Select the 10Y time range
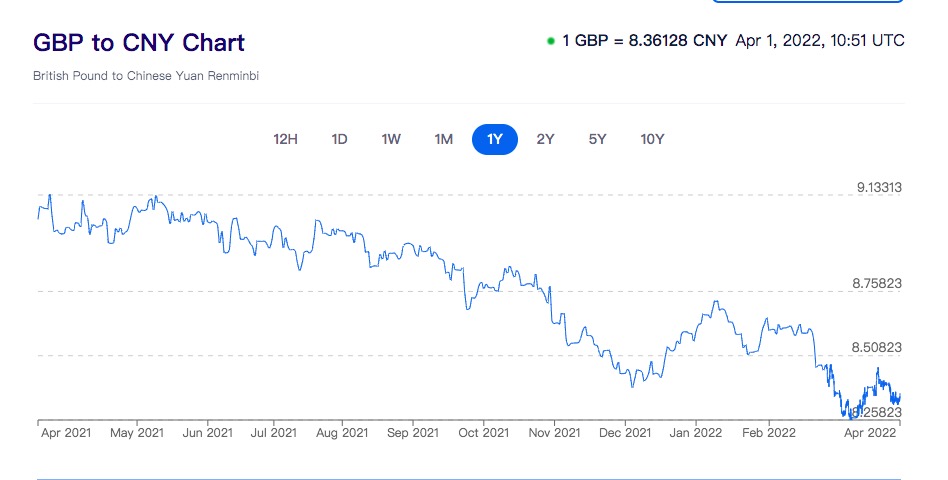 [652, 139]
